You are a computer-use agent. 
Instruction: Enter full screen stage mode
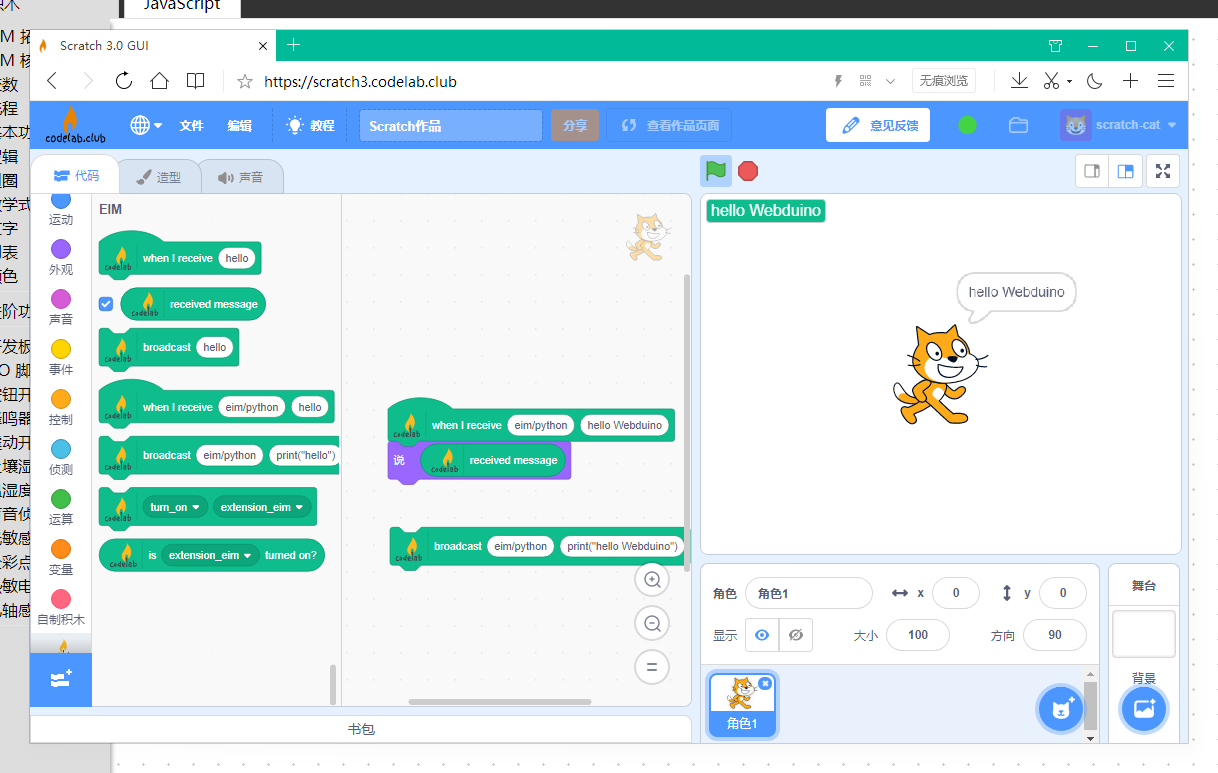(x=1163, y=171)
